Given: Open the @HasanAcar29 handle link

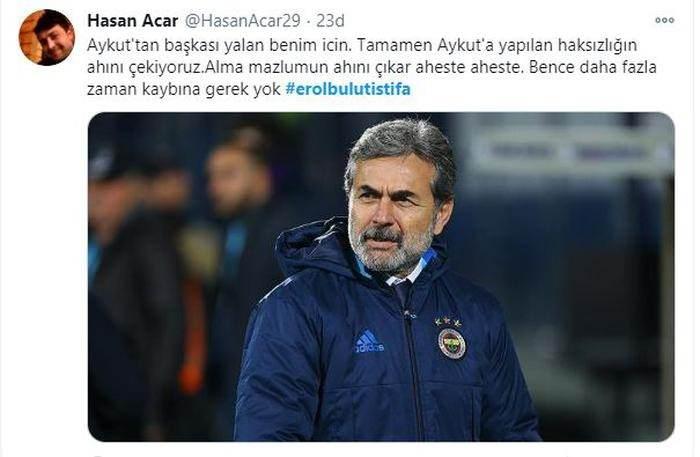Looking at the screenshot, I should tap(242, 21).
